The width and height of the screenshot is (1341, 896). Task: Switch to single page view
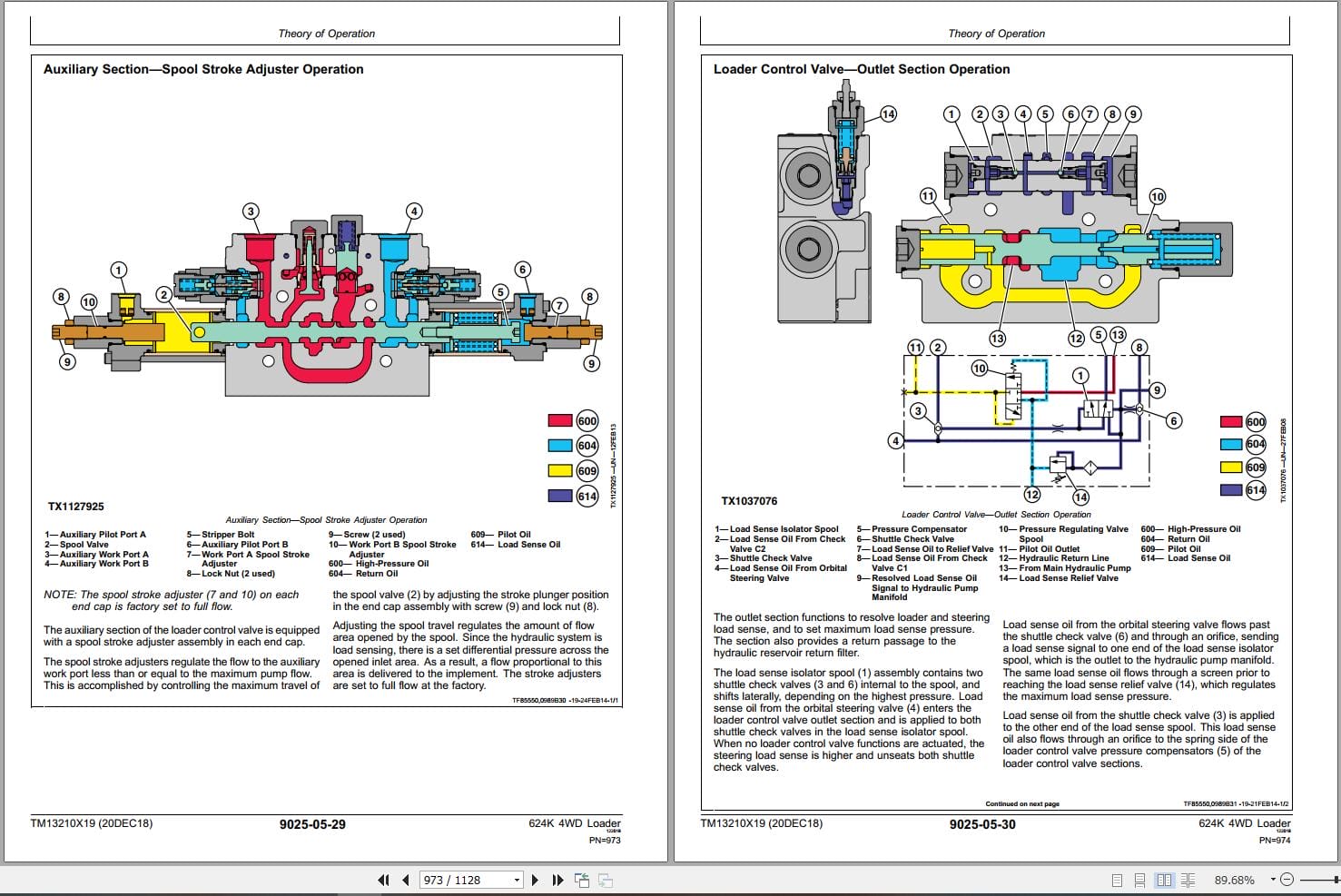pyautogui.click(x=1116, y=880)
